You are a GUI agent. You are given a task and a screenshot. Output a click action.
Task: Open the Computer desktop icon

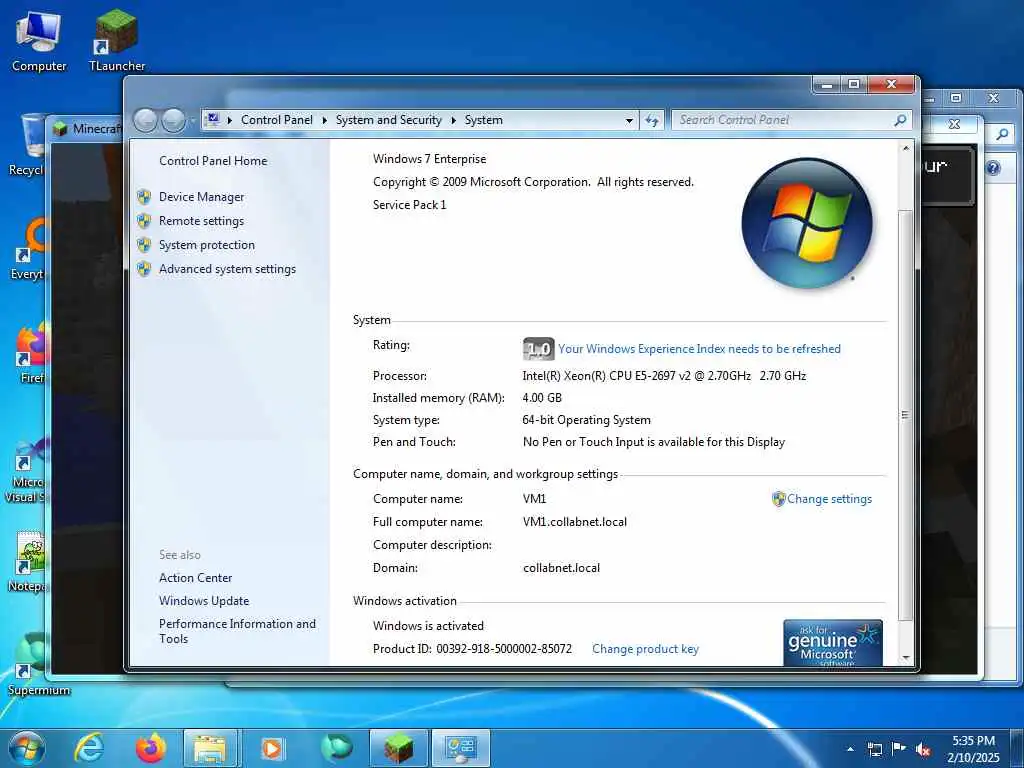pos(39,42)
